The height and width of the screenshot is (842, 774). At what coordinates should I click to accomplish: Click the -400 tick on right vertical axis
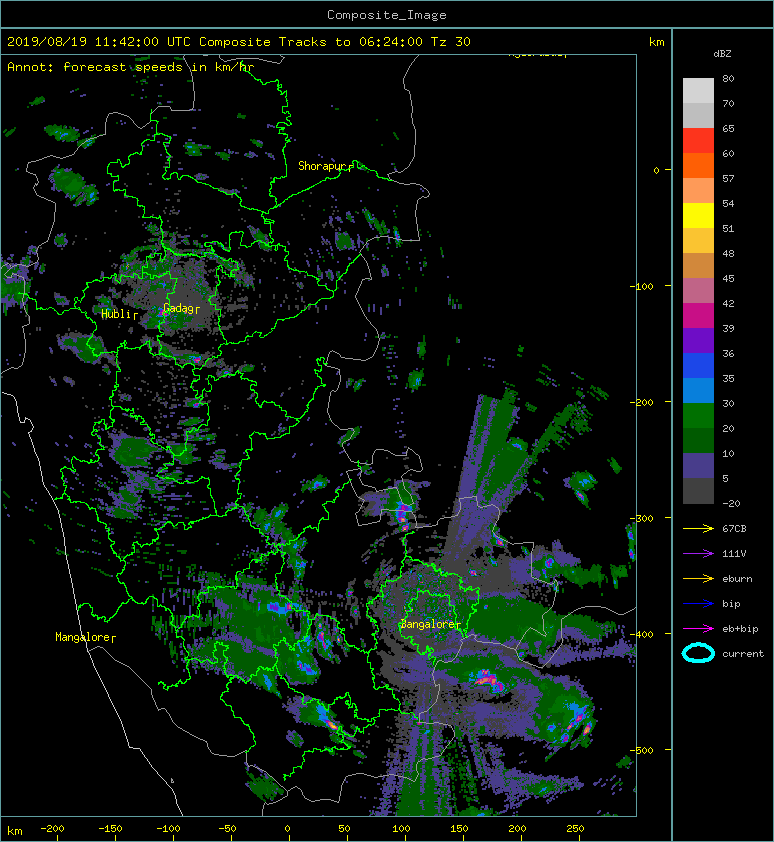click(641, 634)
